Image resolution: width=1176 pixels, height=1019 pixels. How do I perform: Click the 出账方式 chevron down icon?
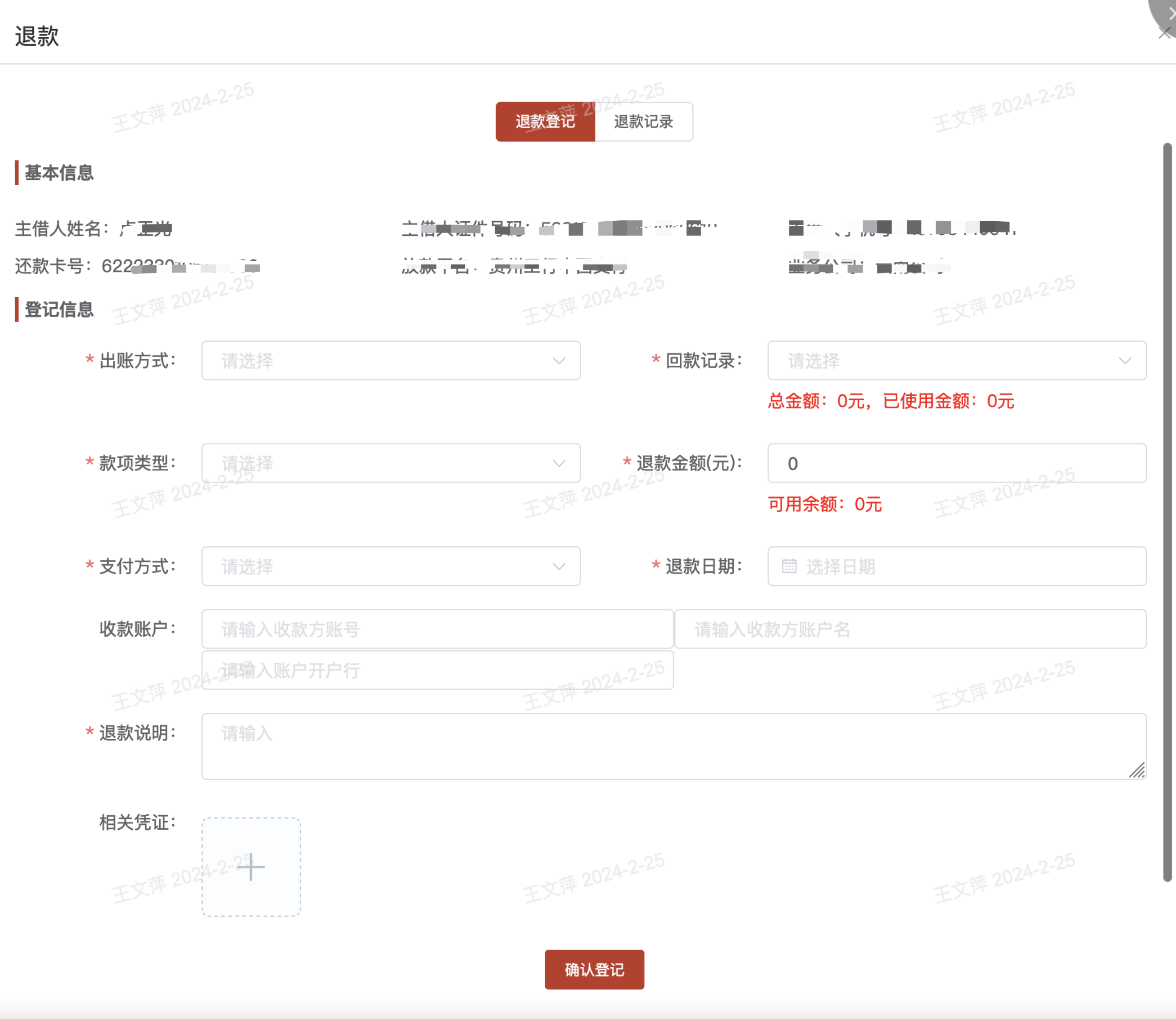(559, 361)
